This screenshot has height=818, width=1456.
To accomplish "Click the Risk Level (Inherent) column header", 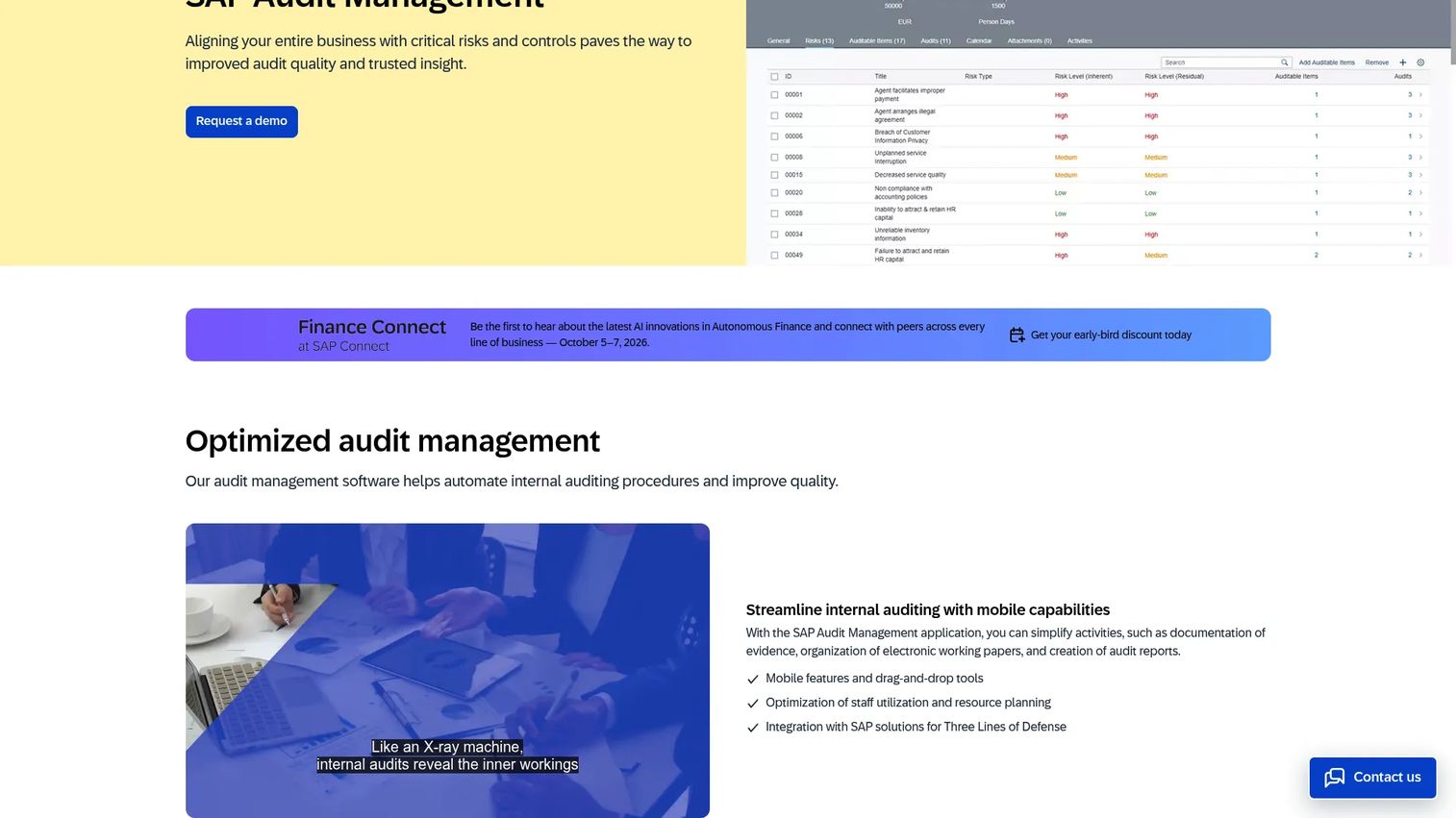I will pyautogui.click(x=1084, y=76).
